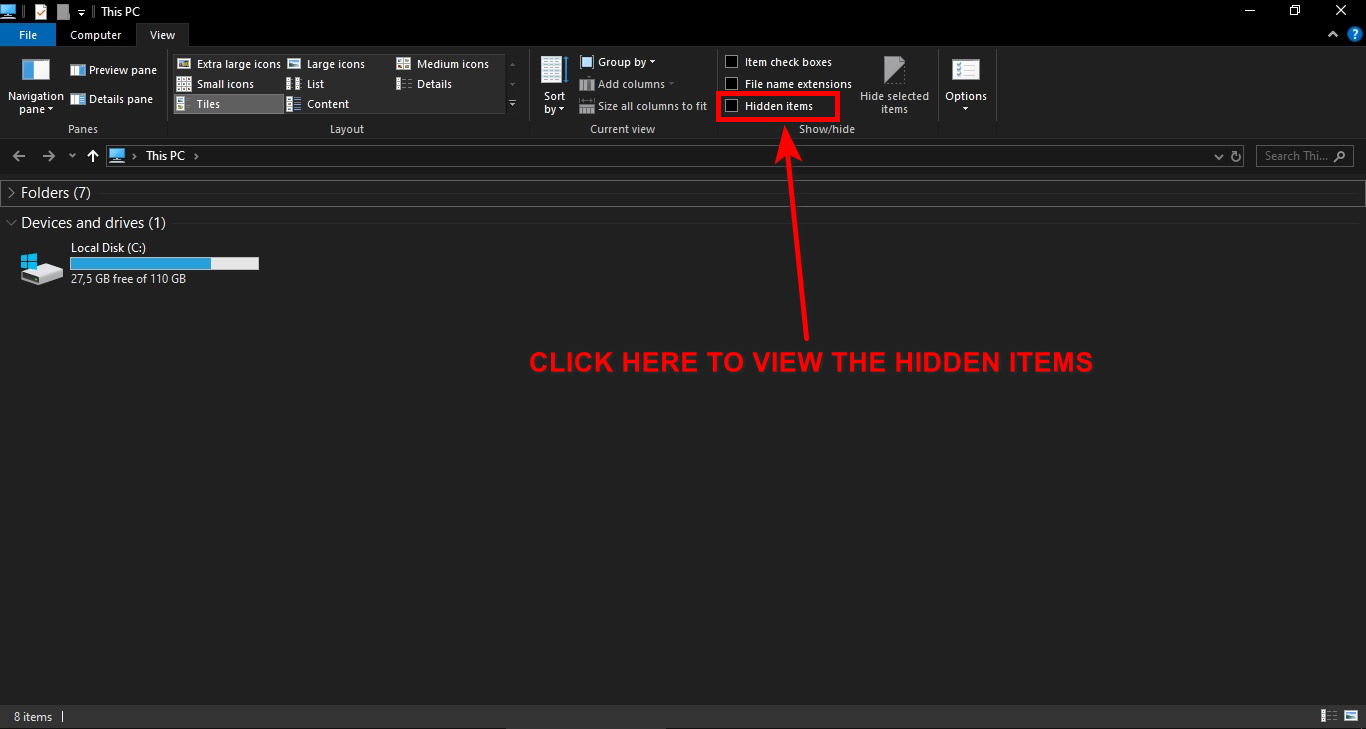Open File Explorer help icon
This screenshot has width=1366, height=729.
[1355, 35]
